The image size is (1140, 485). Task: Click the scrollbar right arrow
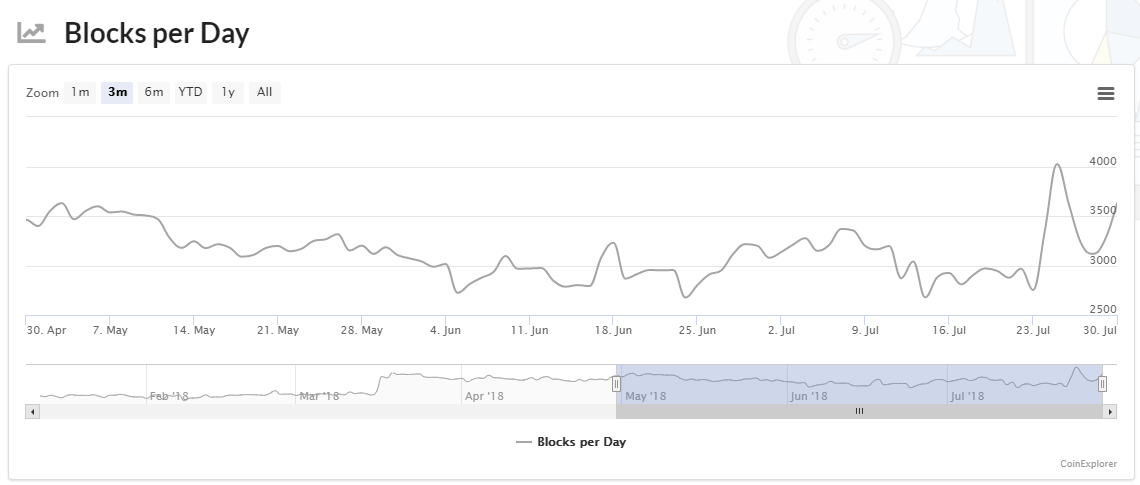tap(1109, 411)
